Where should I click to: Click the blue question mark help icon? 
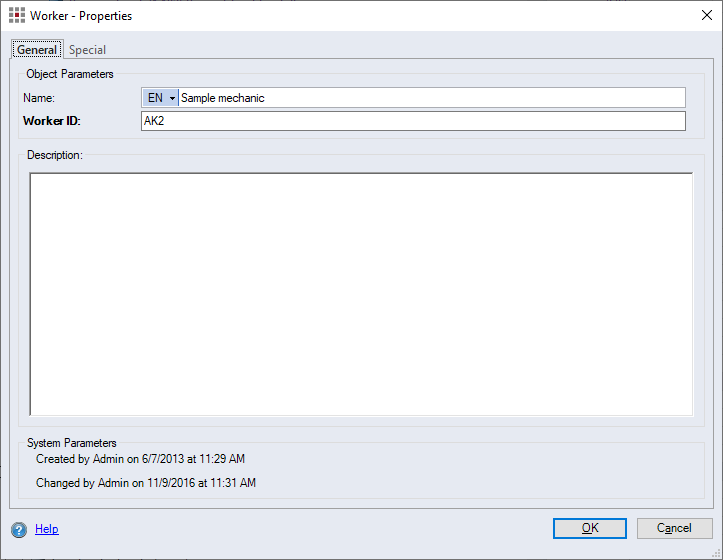tap(19, 529)
